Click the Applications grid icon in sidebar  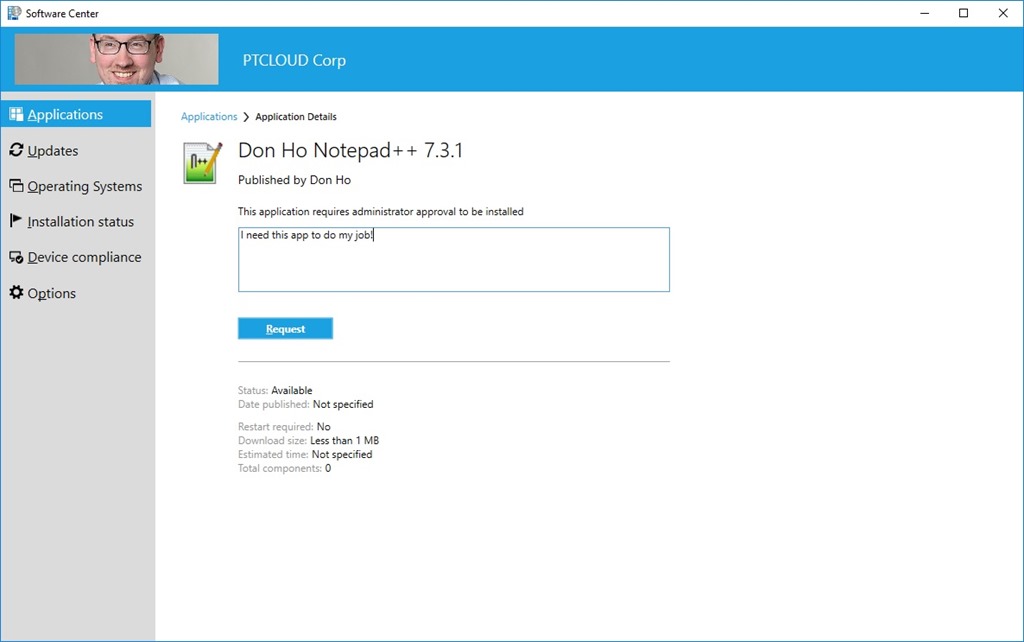(x=16, y=114)
